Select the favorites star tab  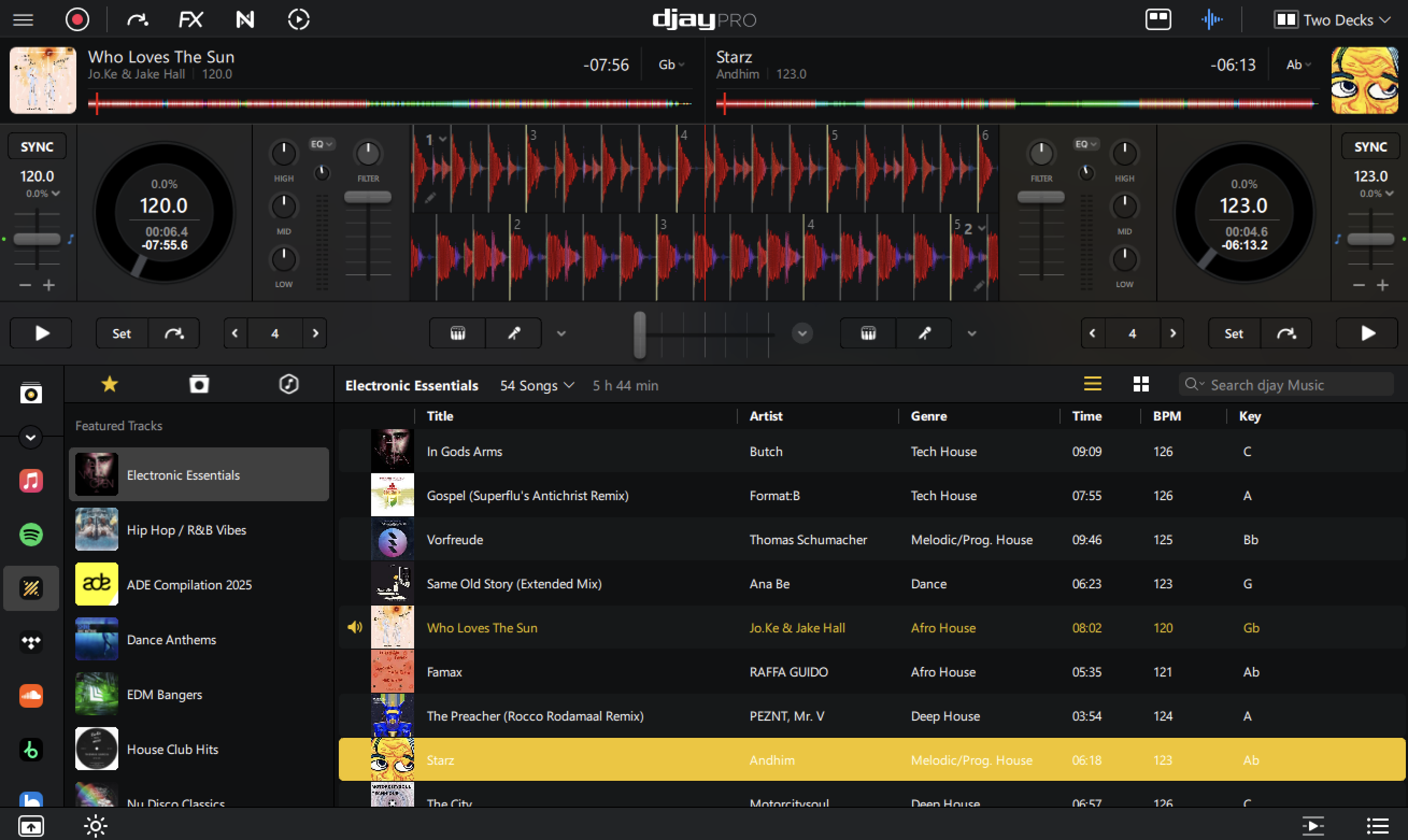tap(109, 385)
